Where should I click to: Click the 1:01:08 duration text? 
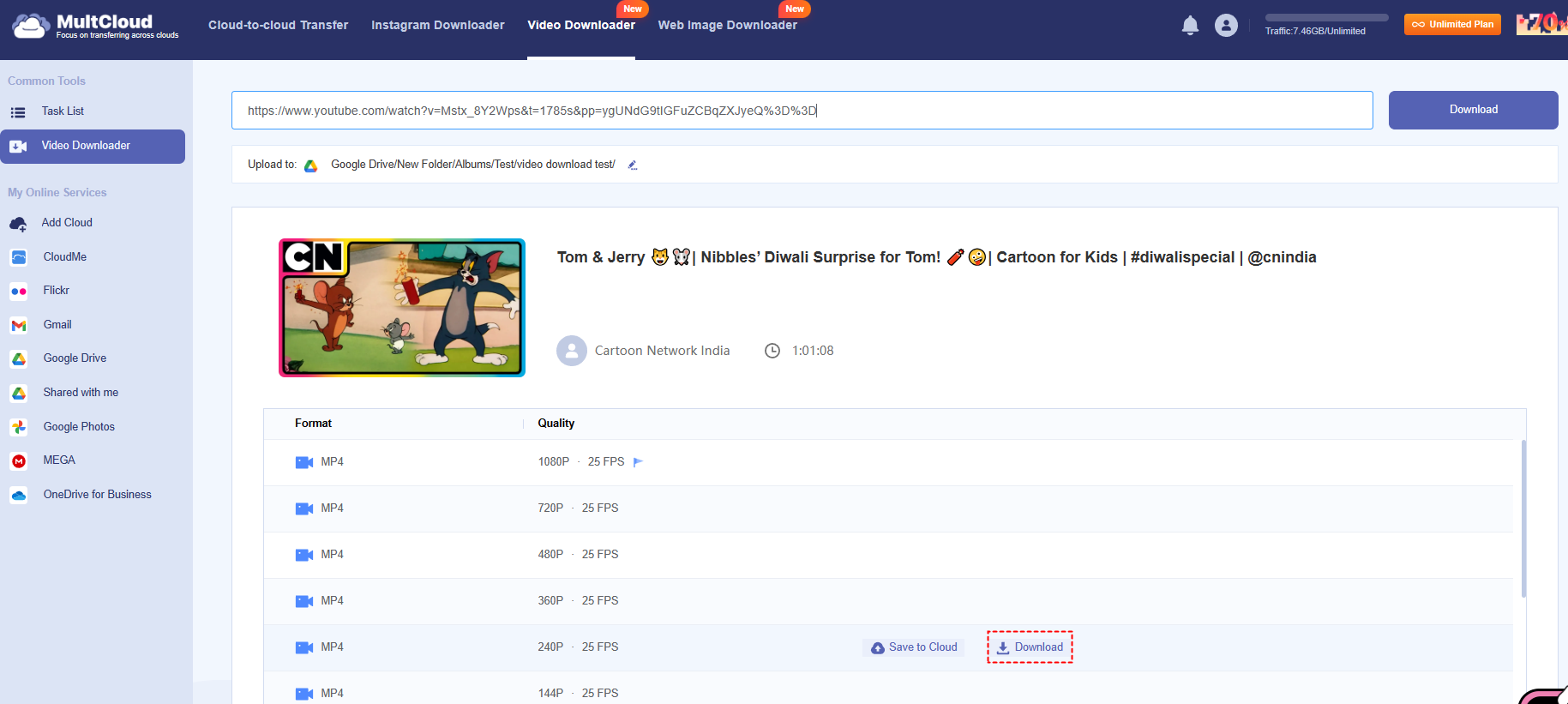click(x=813, y=351)
